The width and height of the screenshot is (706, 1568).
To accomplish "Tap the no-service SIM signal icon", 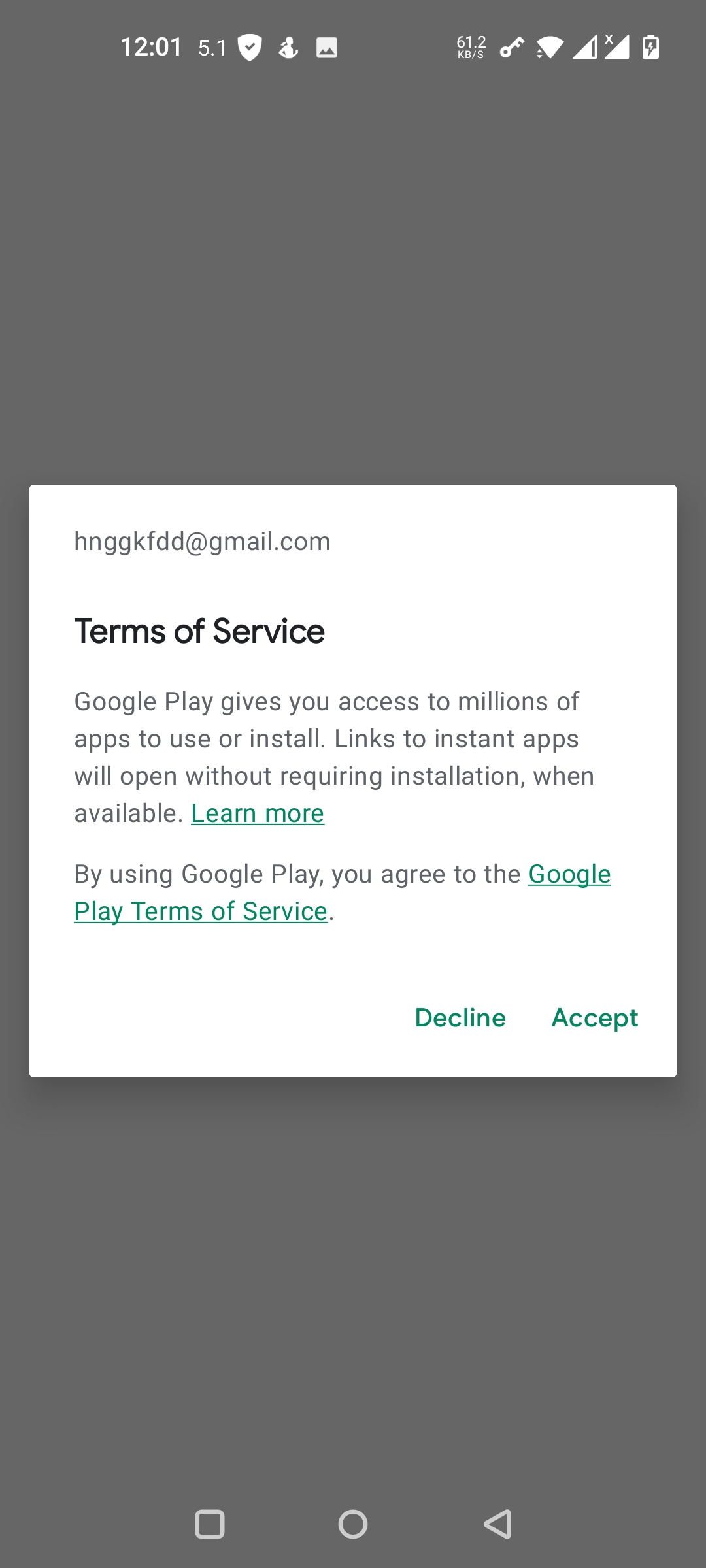I will [617, 47].
